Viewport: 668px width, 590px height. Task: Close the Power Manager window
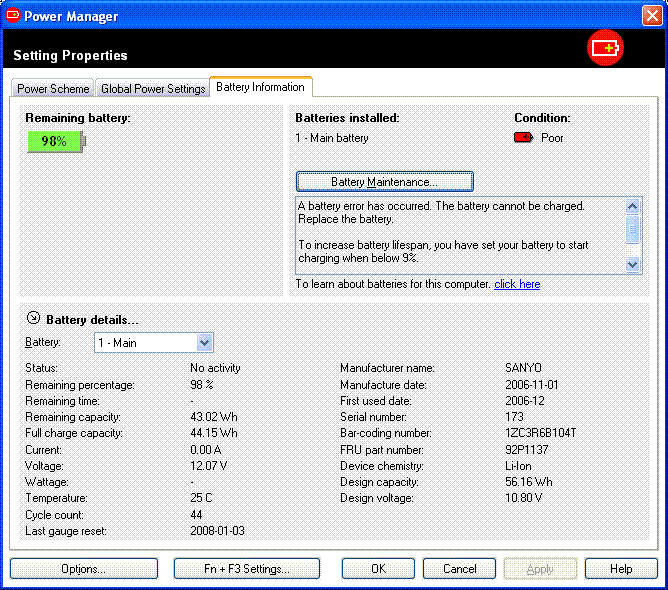pos(652,16)
